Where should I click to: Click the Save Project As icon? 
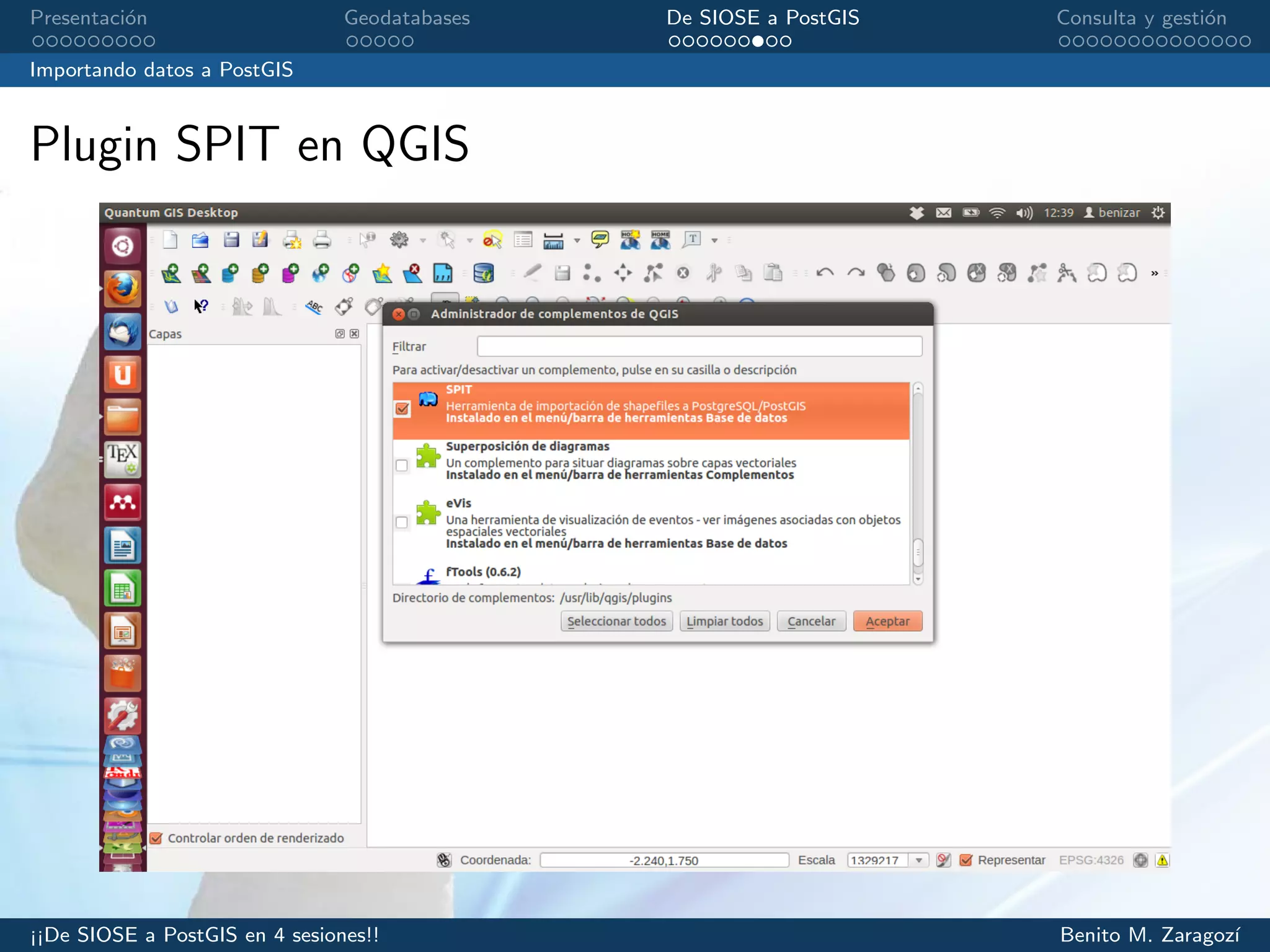(260, 240)
